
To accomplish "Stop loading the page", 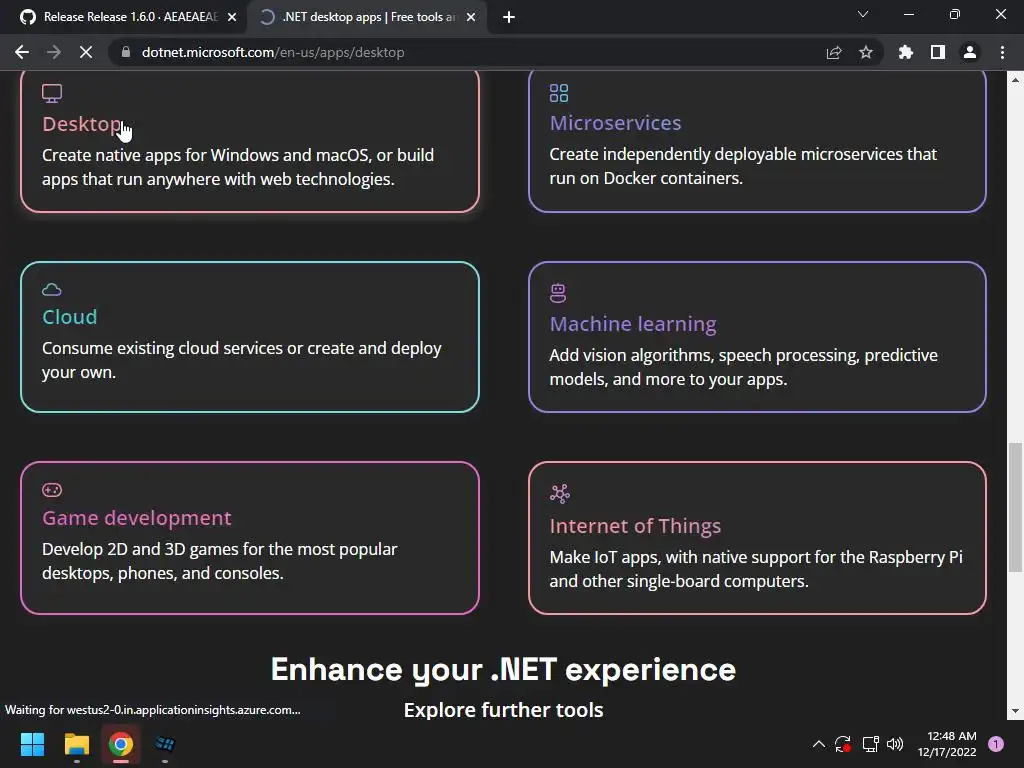I will point(86,52).
